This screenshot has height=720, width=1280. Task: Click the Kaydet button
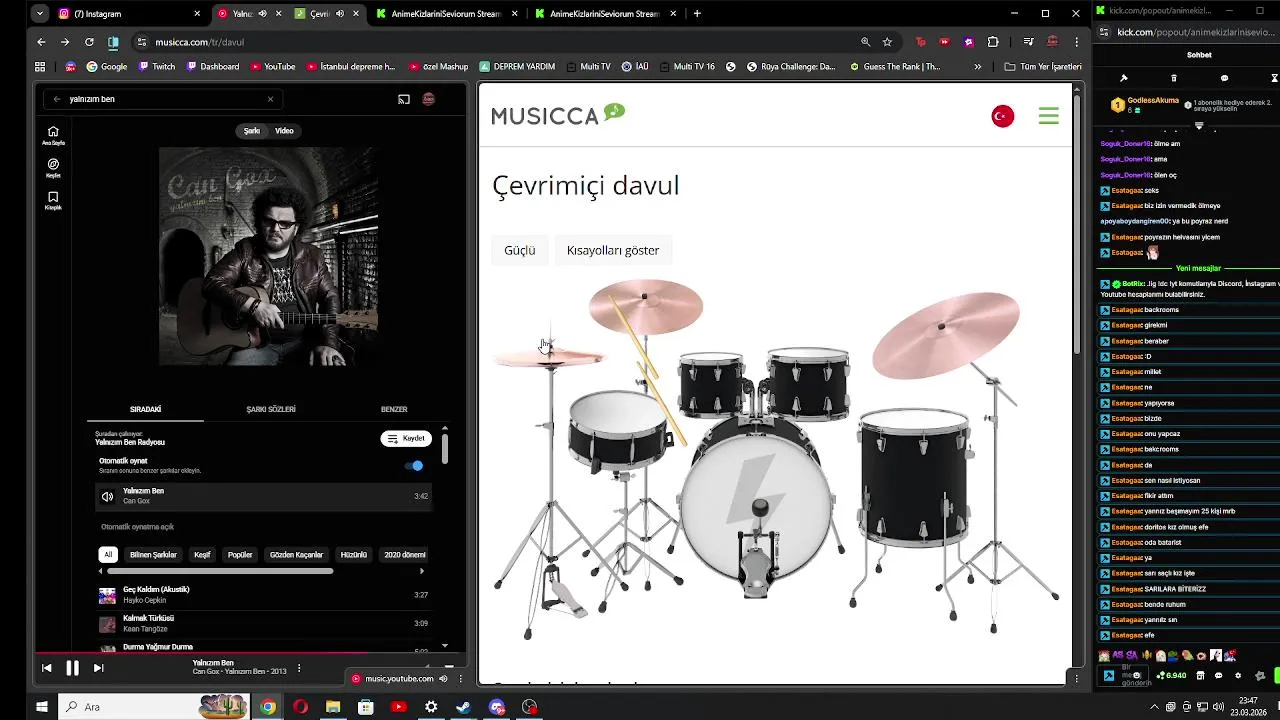406,438
